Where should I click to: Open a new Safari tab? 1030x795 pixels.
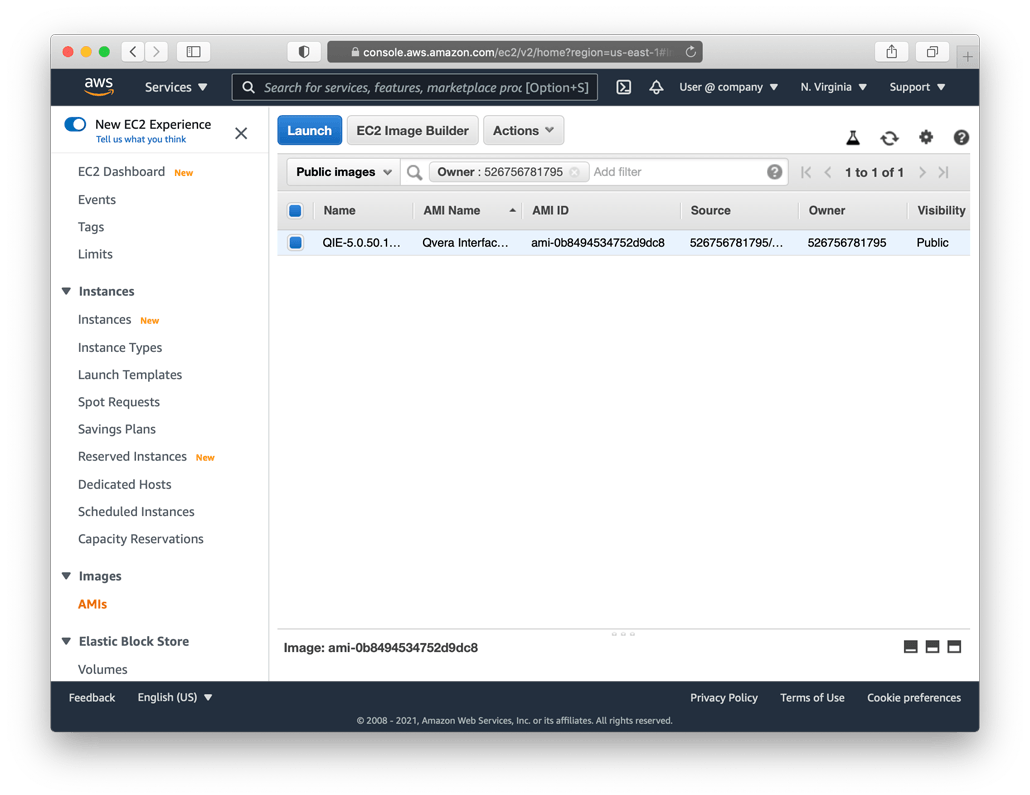coord(967,57)
